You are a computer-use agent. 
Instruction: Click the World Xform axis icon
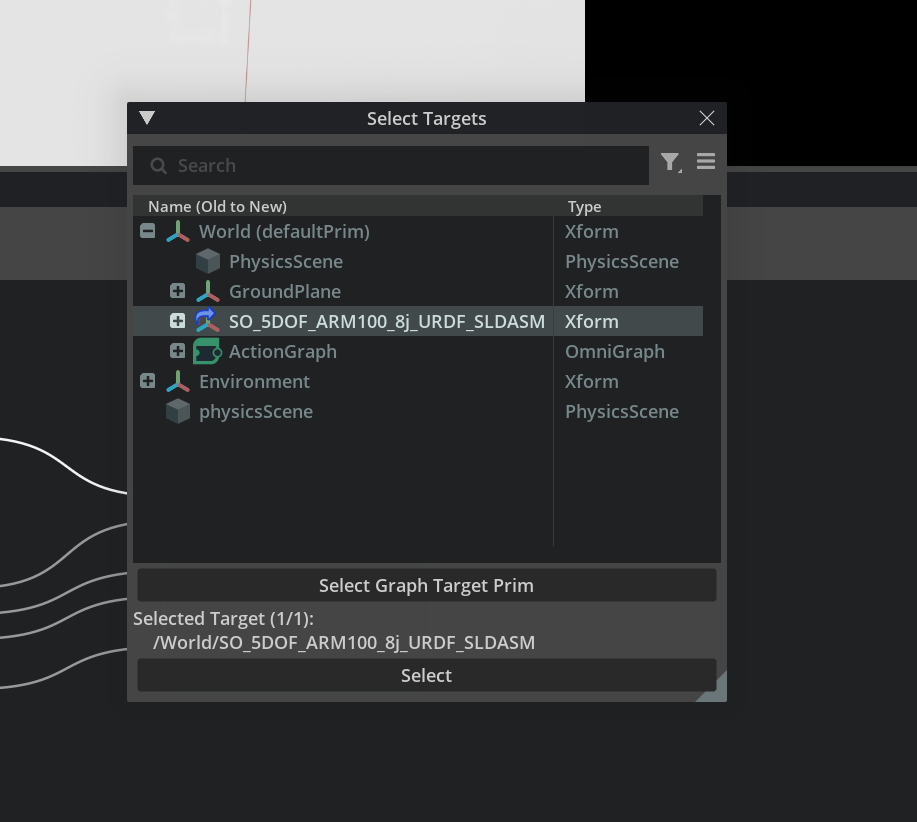(178, 232)
